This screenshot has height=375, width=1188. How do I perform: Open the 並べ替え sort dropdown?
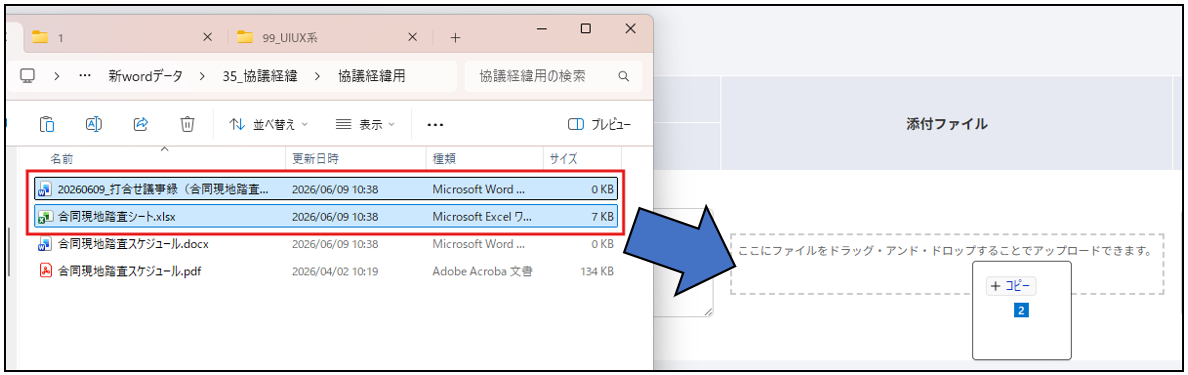268,125
